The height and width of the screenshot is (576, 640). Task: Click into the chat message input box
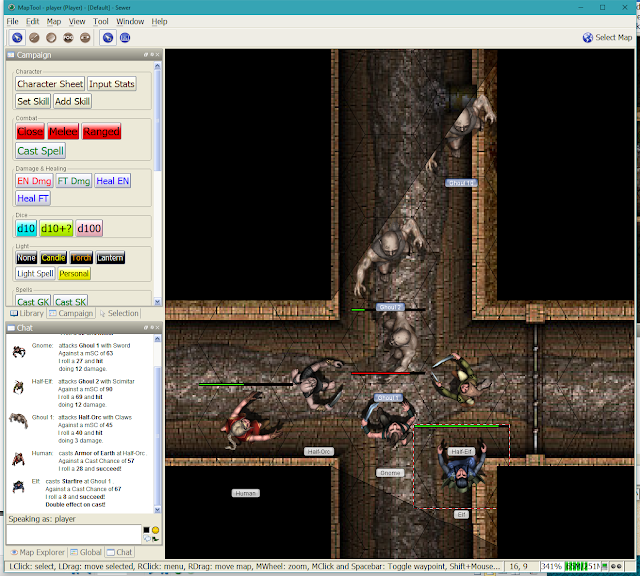pos(74,534)
